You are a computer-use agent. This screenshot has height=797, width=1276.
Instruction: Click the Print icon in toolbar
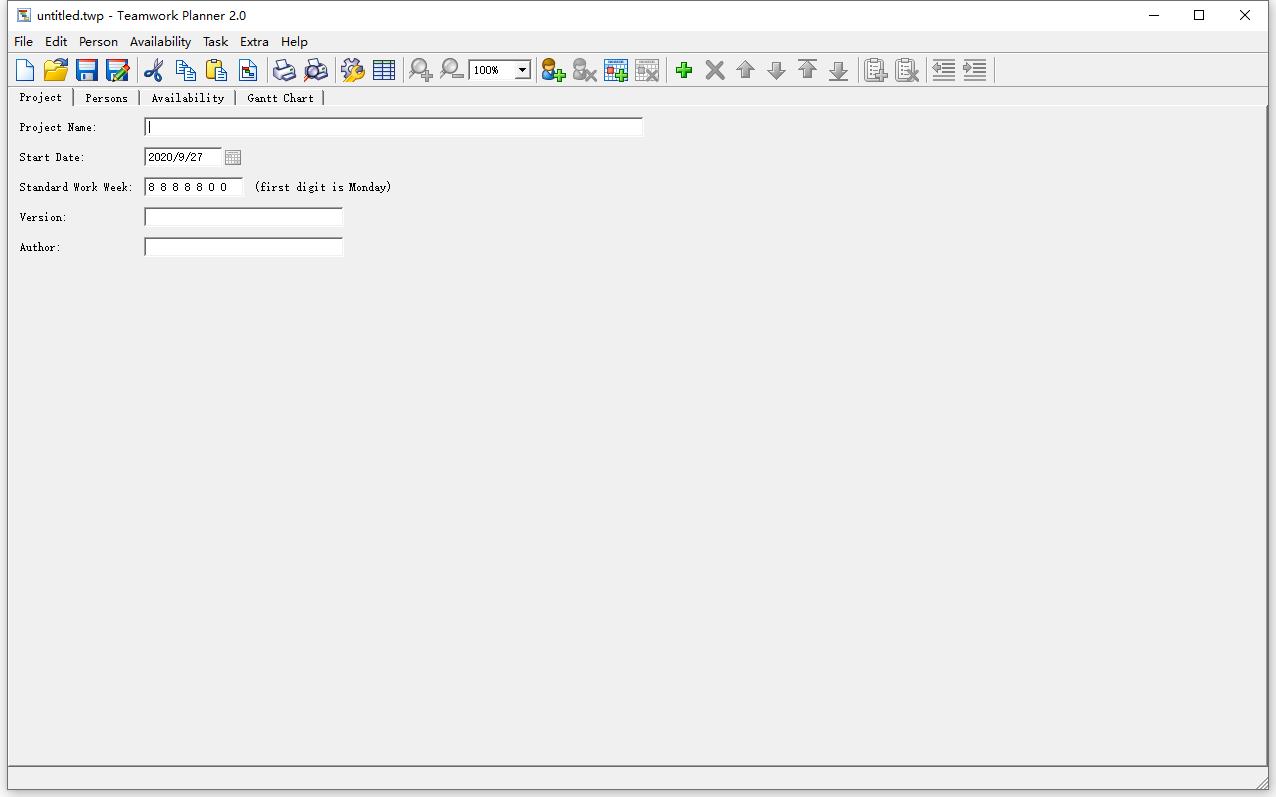(x=284, y=70)
